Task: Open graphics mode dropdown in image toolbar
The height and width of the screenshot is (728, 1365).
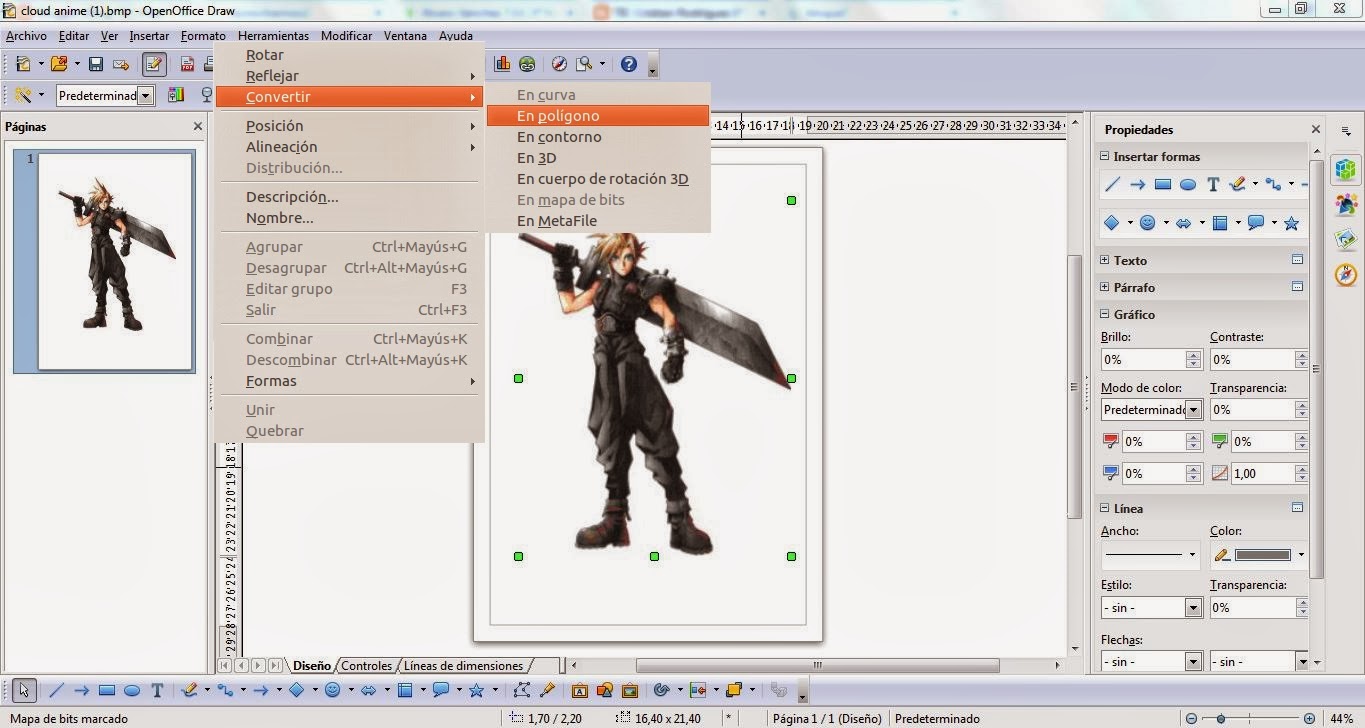Action: point(146,96)
